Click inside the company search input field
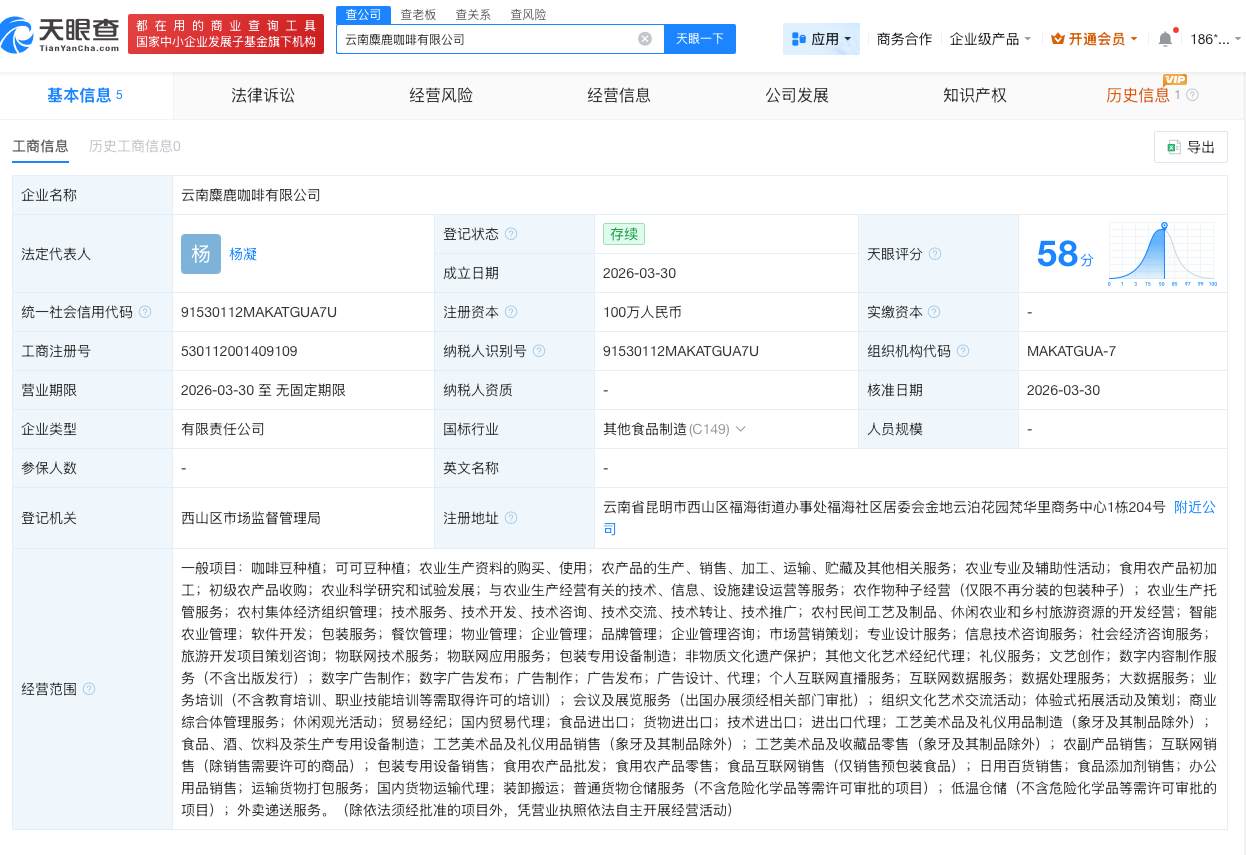 coord(490,39)
